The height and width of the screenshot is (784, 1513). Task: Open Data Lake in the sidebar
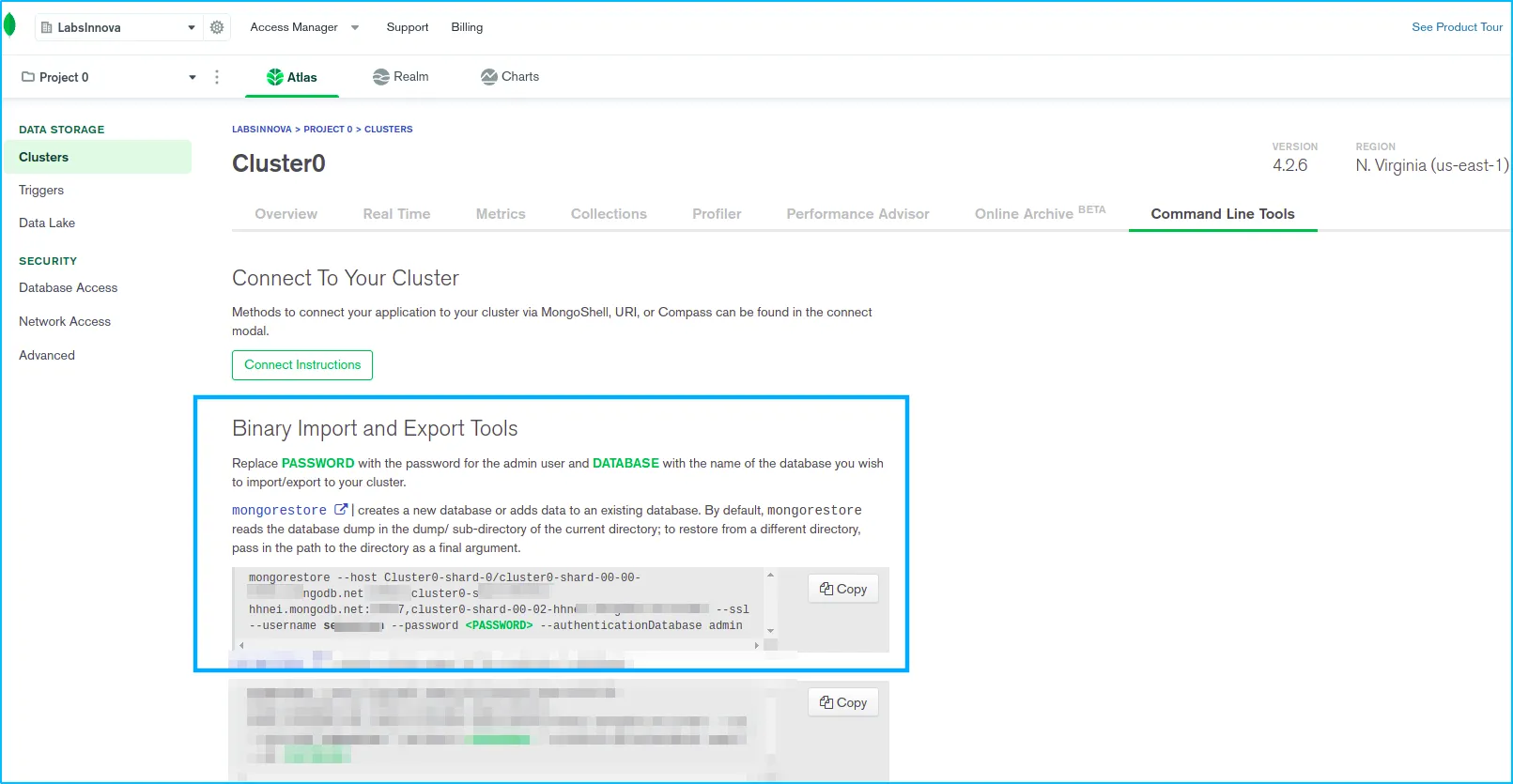(x=47, y=223)
